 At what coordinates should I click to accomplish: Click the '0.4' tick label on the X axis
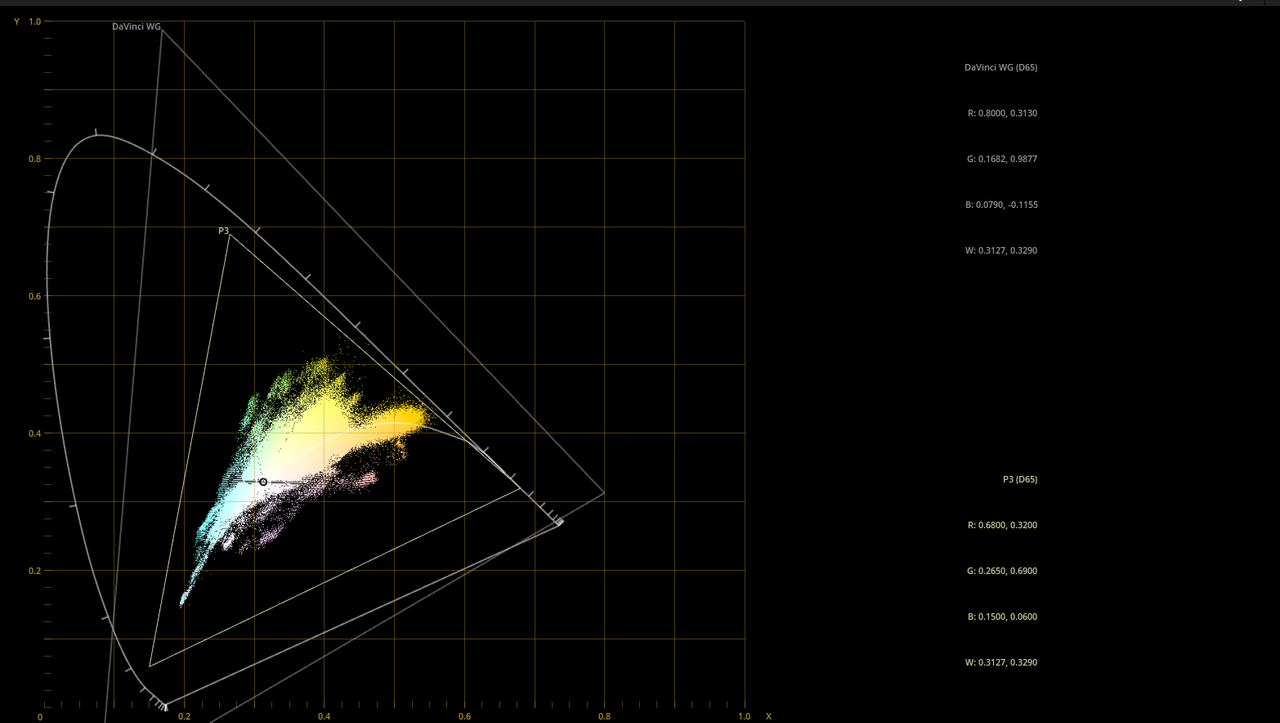pos(324,716)
